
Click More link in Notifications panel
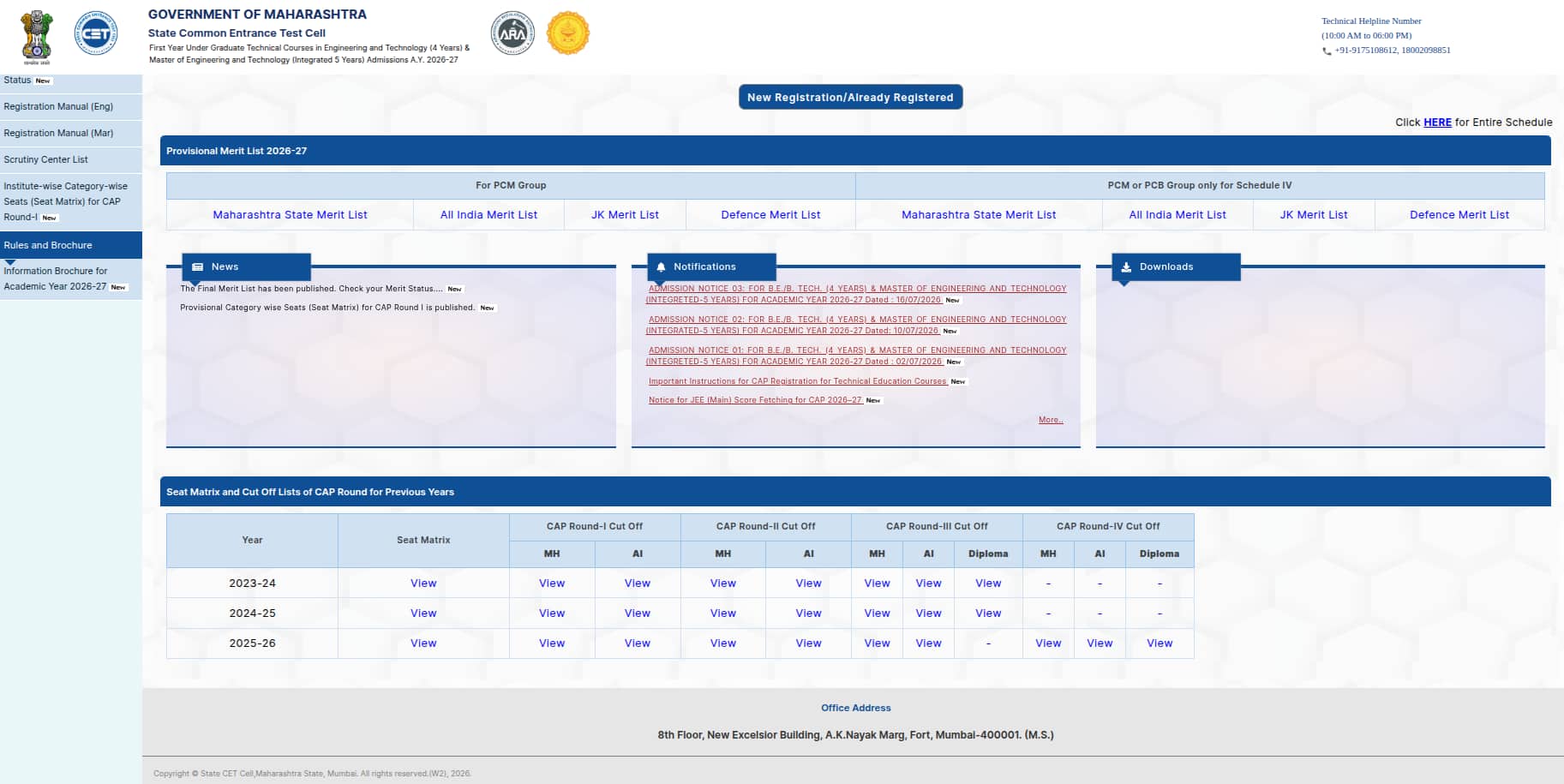click(x=1051, y=420)
